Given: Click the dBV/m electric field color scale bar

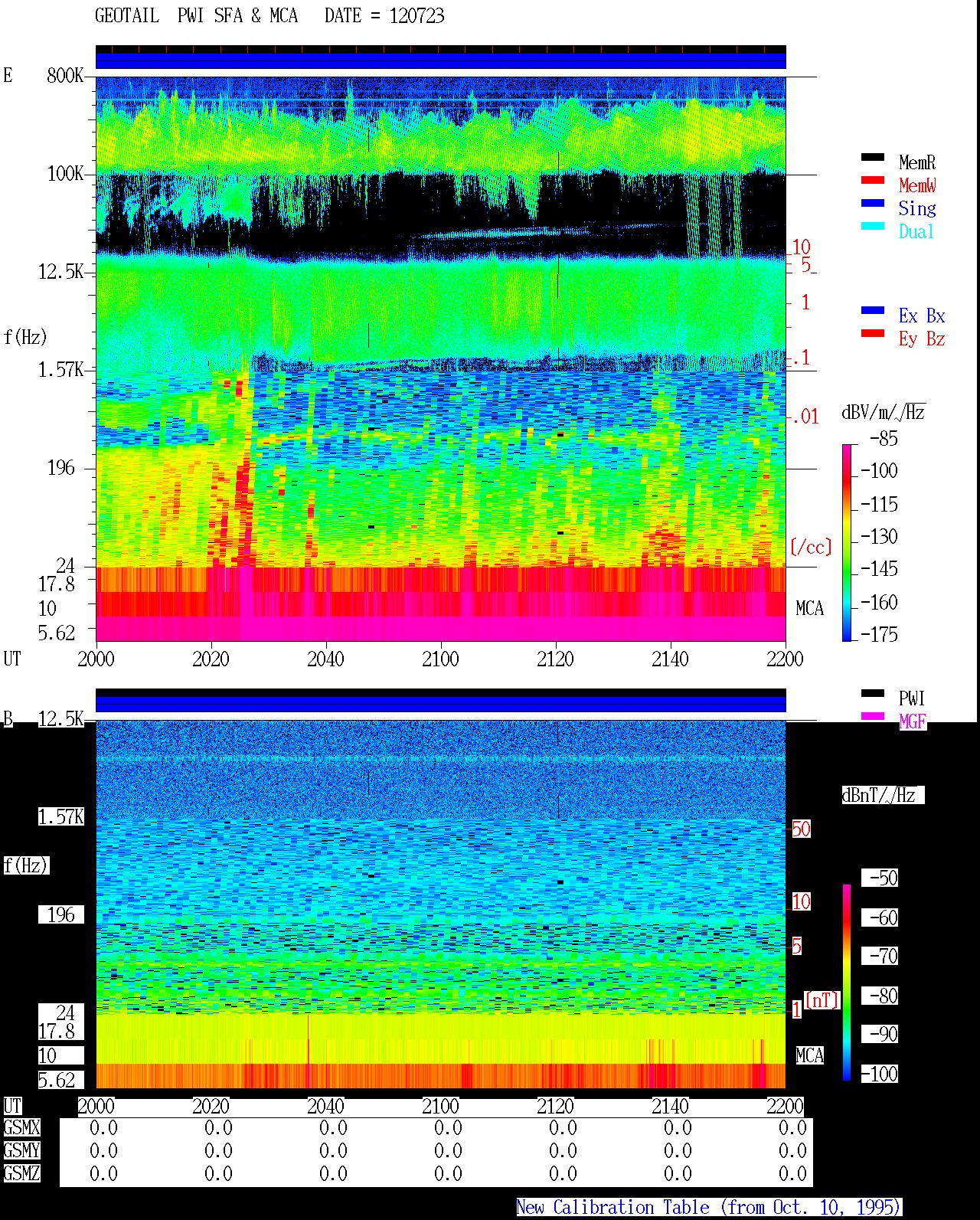Looking at the screenshot, I should [x=847, y=542].
